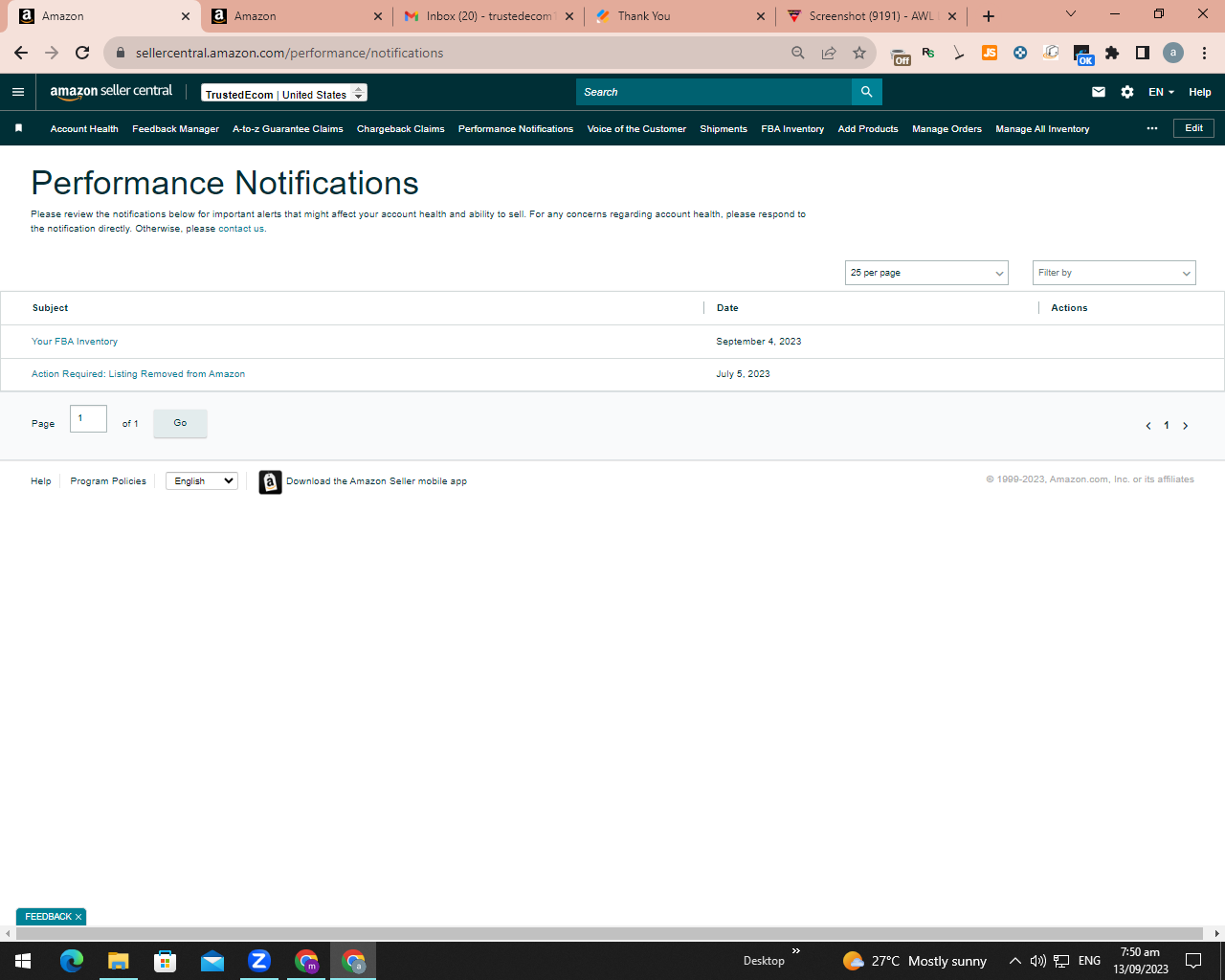
Task: Open the three-dot more menu in the nav bar
Action: pyautogui.click(x=1152, y=128)
